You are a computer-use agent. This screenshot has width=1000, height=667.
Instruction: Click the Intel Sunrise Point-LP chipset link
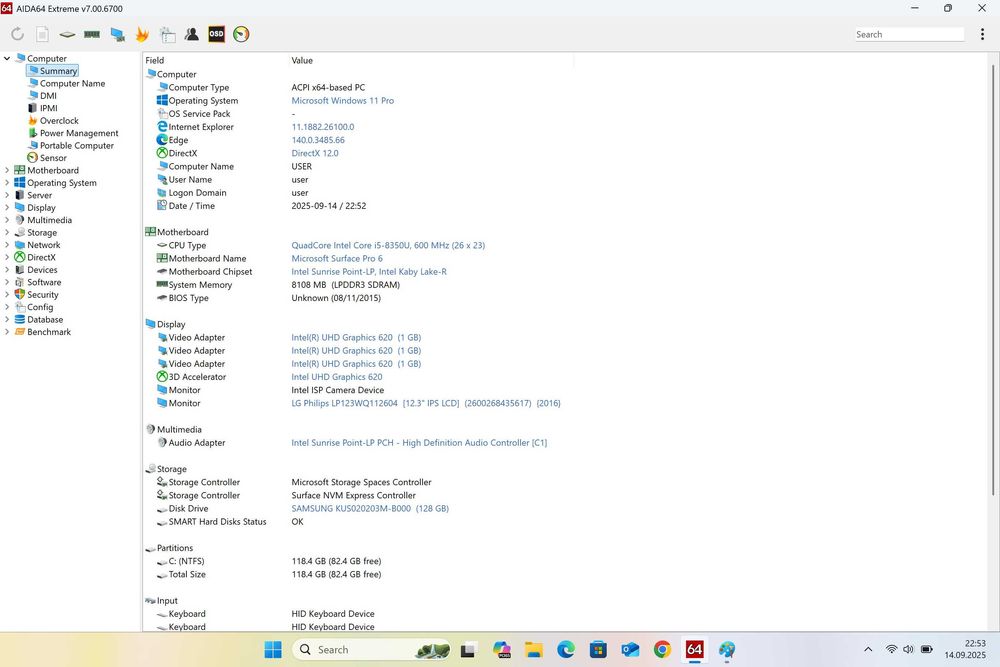(x=369, y=272)
